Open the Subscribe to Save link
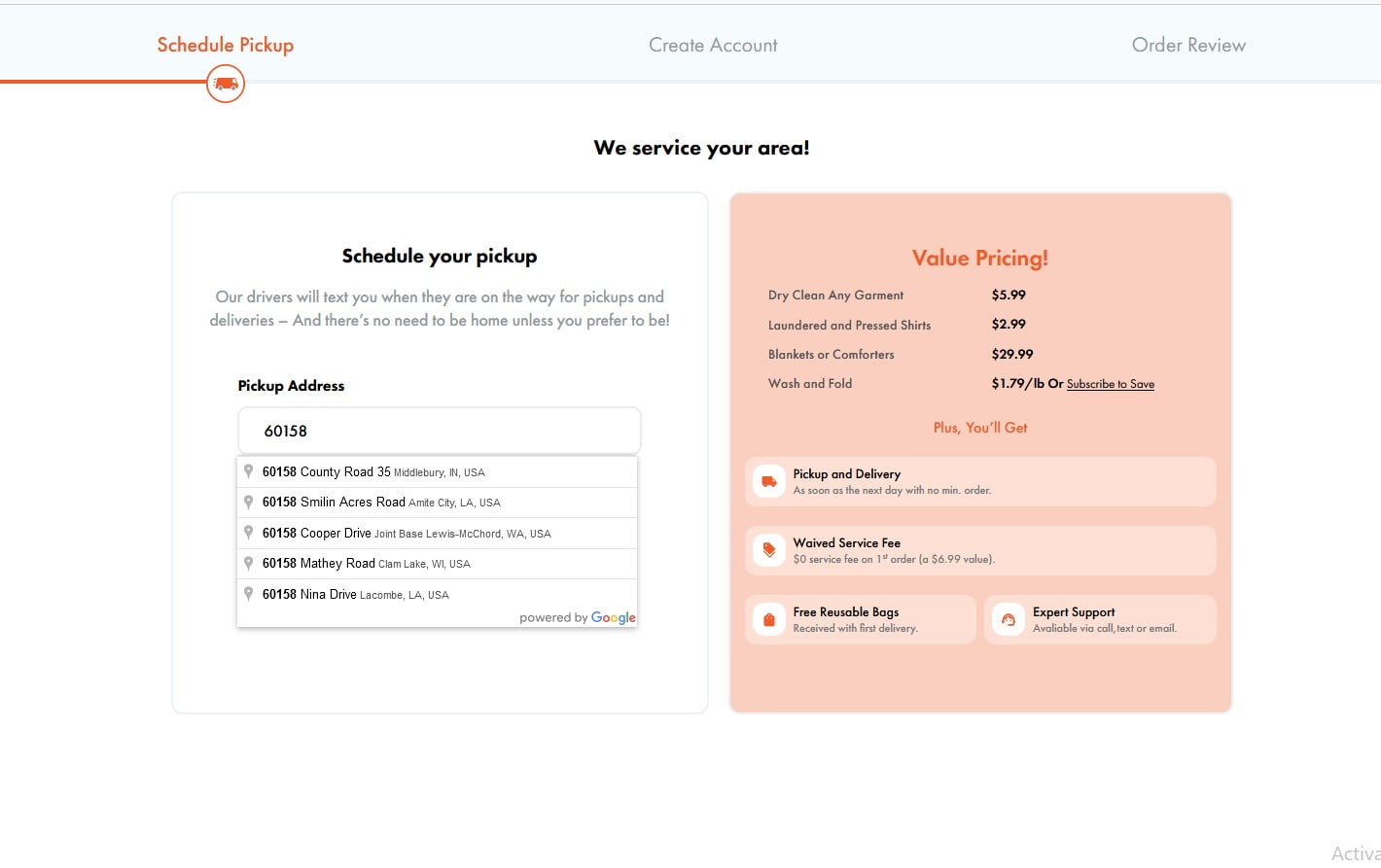This screenshot has width=1381, height=868. click(1110, 384)
